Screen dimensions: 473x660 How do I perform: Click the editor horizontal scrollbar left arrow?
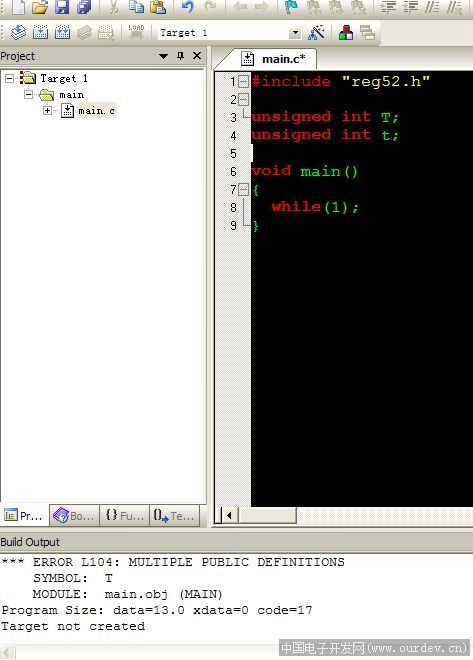tap(230, 515)
